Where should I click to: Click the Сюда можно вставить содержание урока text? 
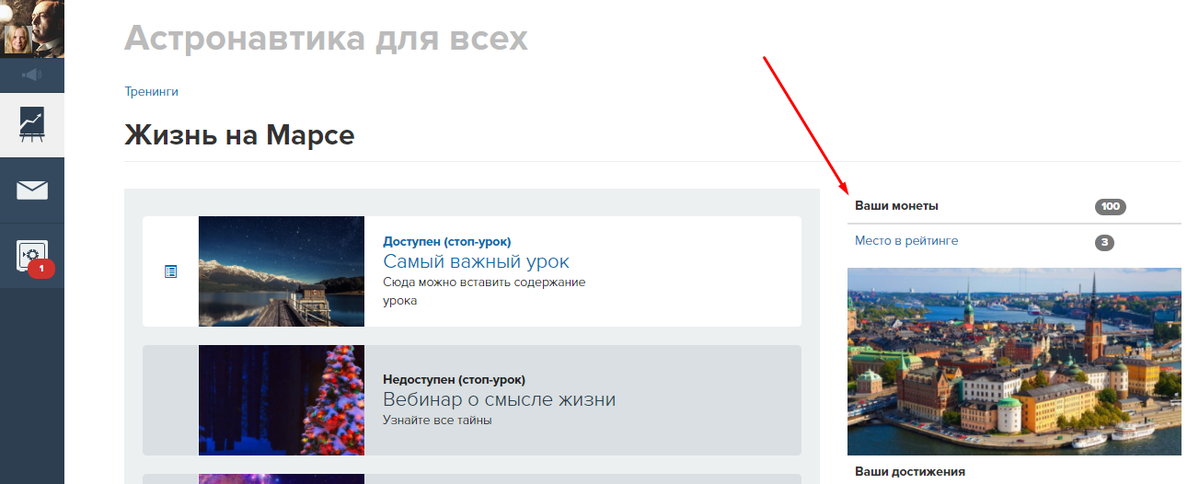(484, 291)
